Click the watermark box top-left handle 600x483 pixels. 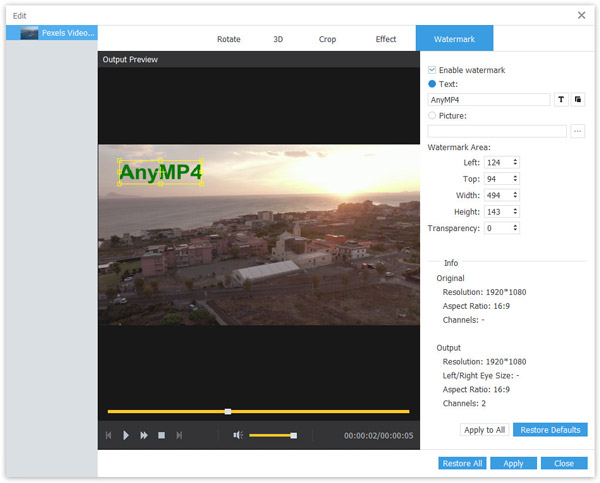119,161
